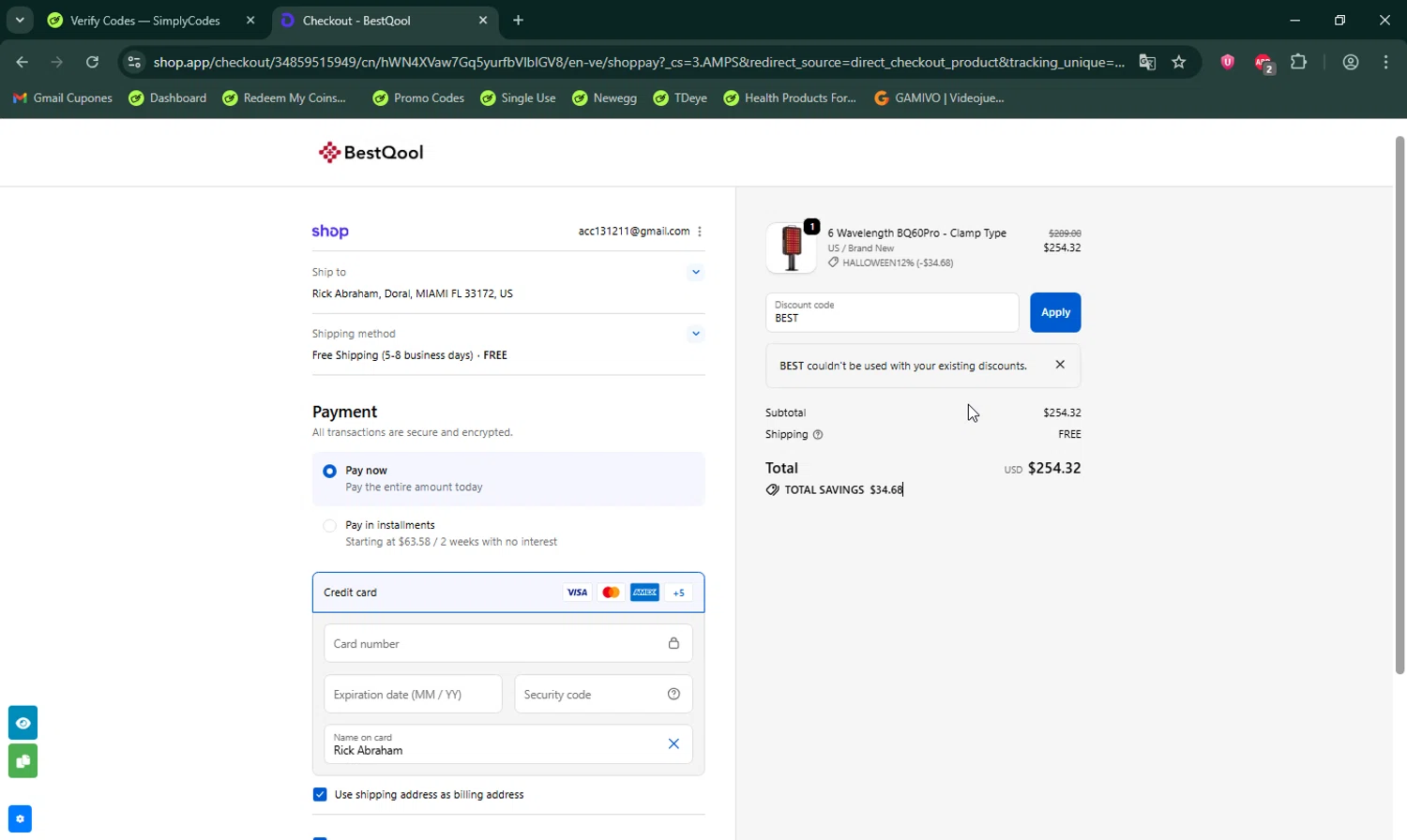Focus the Card number field
Viewport: 1407px width, 840px height.
coord(507,644)
